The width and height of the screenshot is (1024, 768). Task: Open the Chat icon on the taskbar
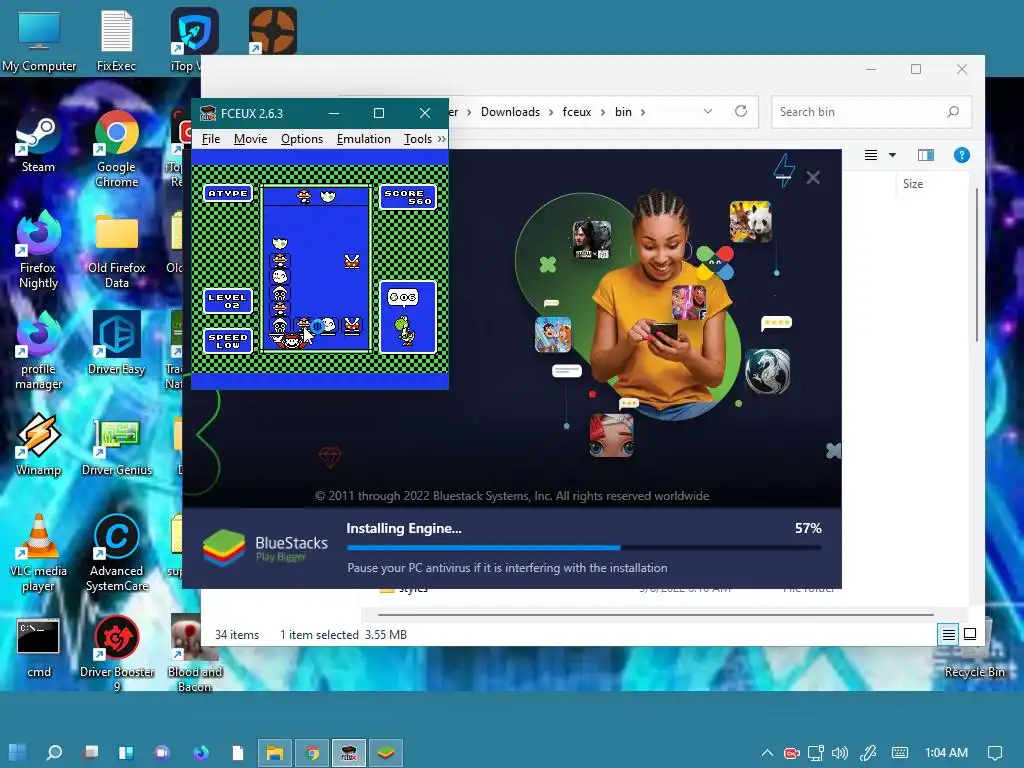point(162,753)
